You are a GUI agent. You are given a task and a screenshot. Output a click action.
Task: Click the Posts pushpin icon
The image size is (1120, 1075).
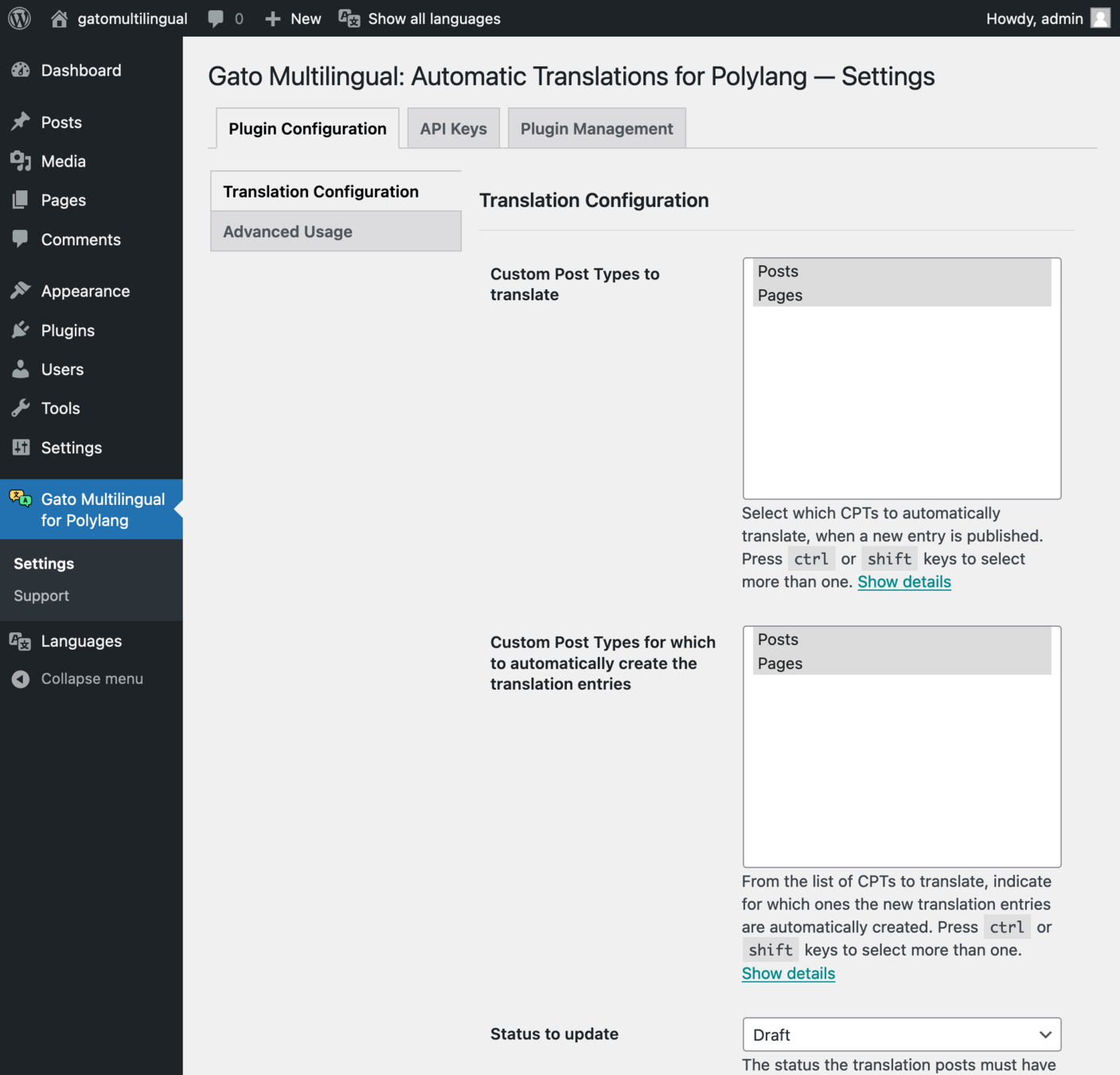click(x=21, y=122)
